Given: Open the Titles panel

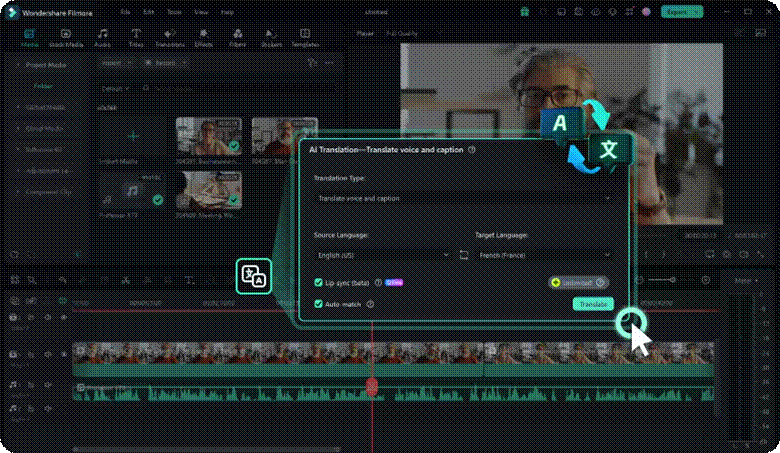Looking at the screenshot, I should pos(136,38).
